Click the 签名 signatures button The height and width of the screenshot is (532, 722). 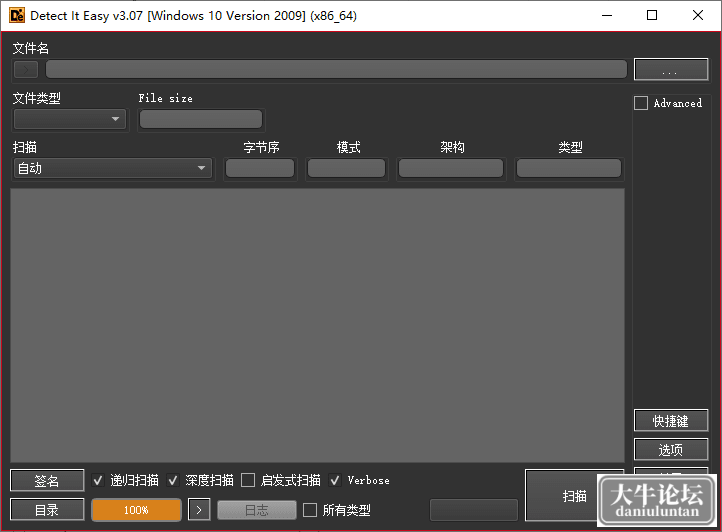(x=47, y=480)
